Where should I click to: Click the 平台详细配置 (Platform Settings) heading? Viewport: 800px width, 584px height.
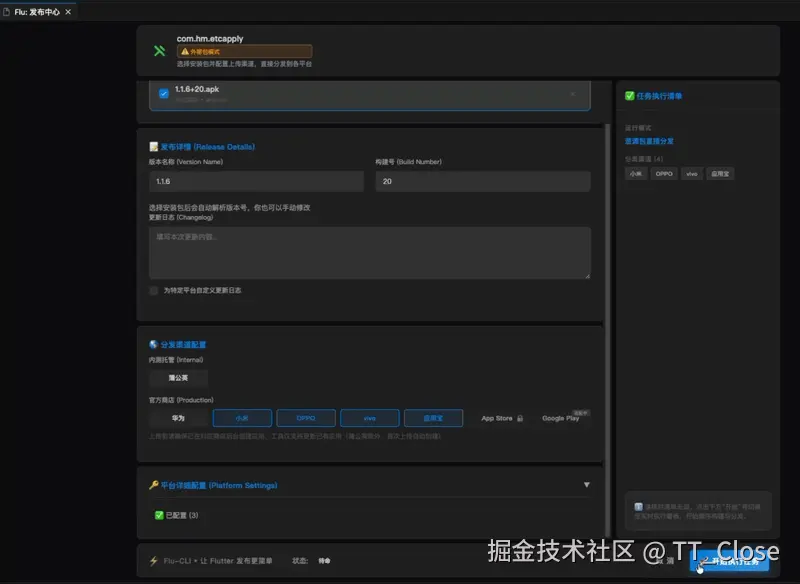pos(219,486)
